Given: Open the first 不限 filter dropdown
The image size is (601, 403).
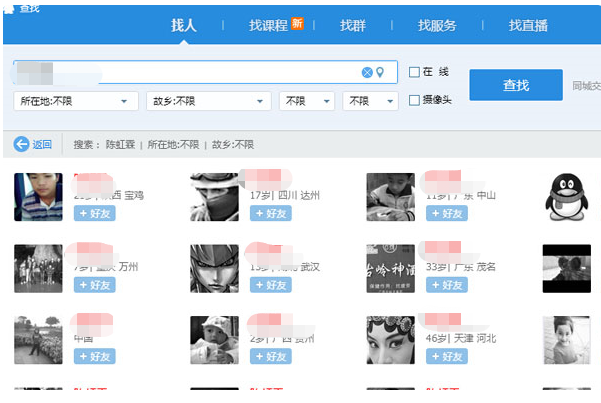Looking at the screenshot, I should [307, 101].
